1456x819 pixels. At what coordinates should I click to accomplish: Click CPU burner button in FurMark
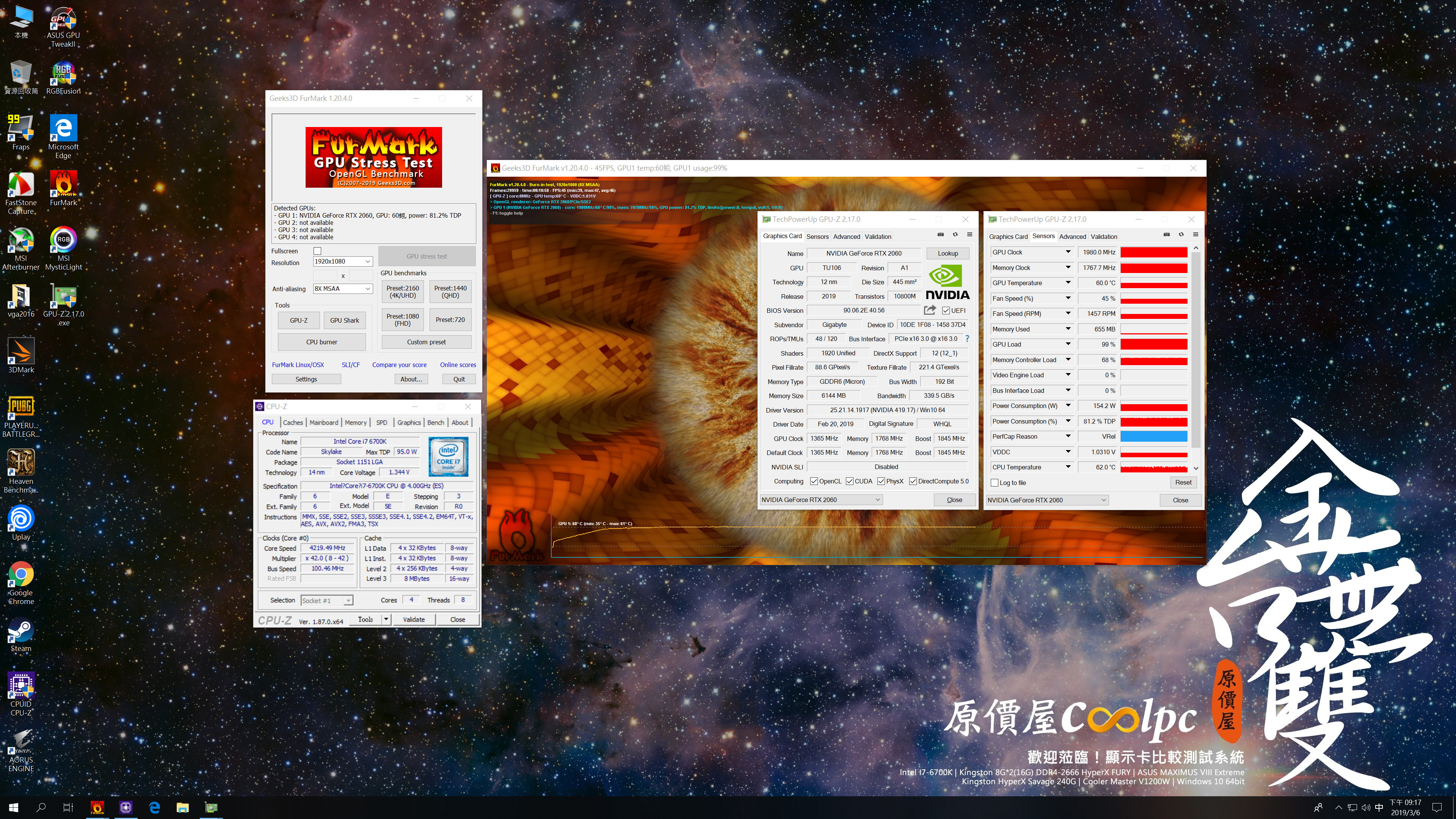[x=322, y=342]
